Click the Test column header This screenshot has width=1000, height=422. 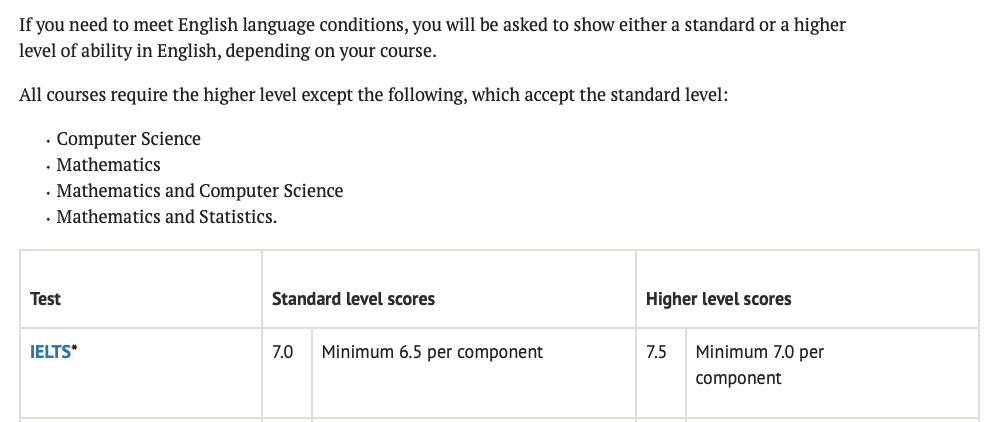tap(45, 299)
